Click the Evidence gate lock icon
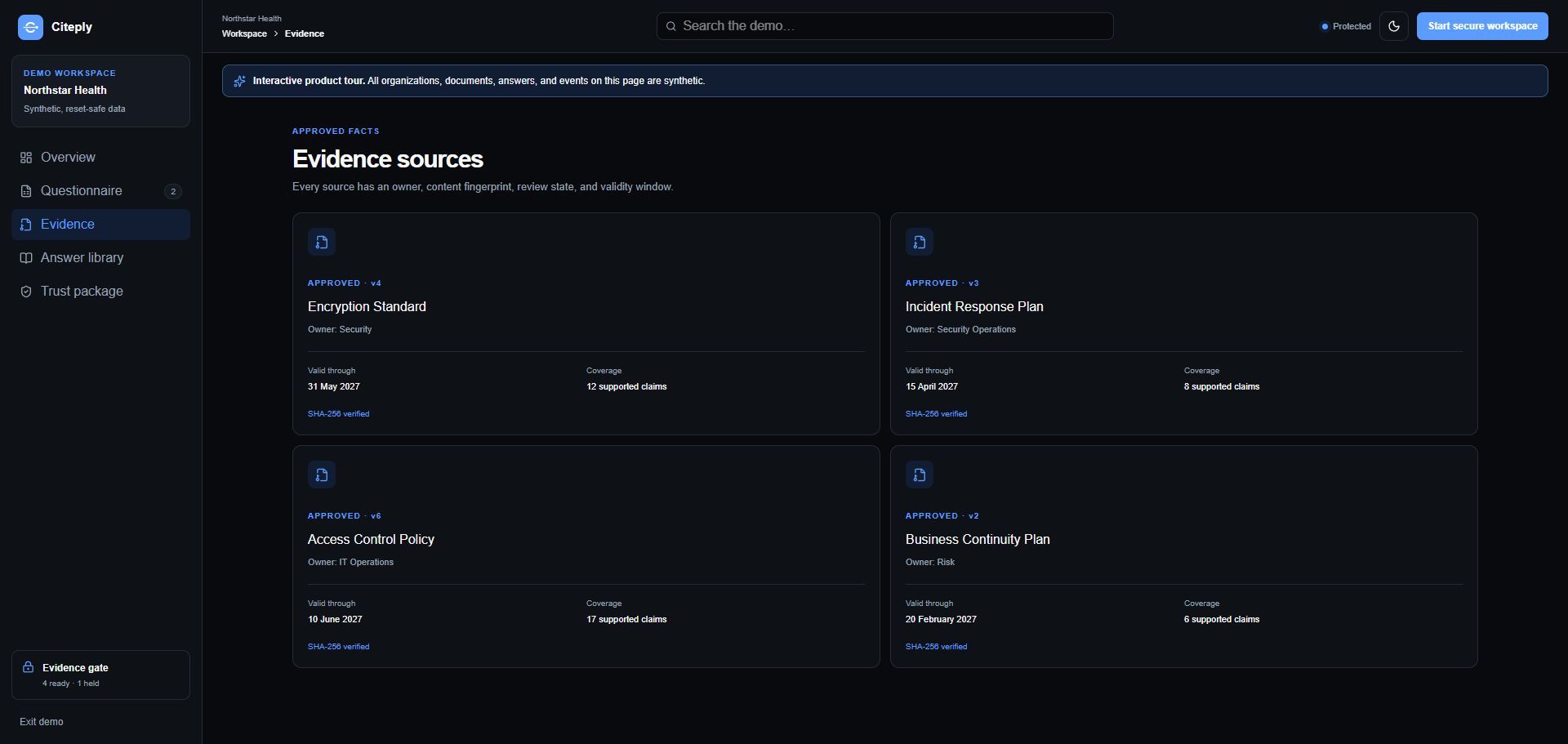 click(x=29, y=667)
